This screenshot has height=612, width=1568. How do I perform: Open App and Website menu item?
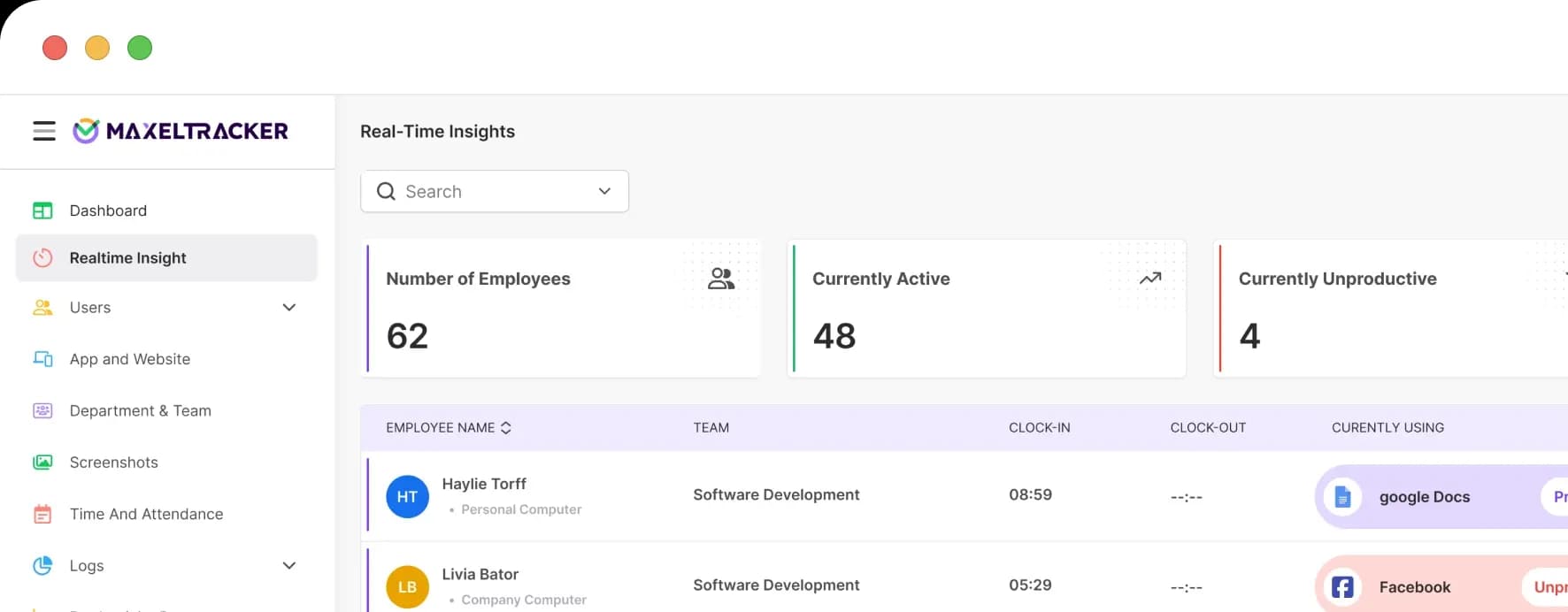click(130, 359)
